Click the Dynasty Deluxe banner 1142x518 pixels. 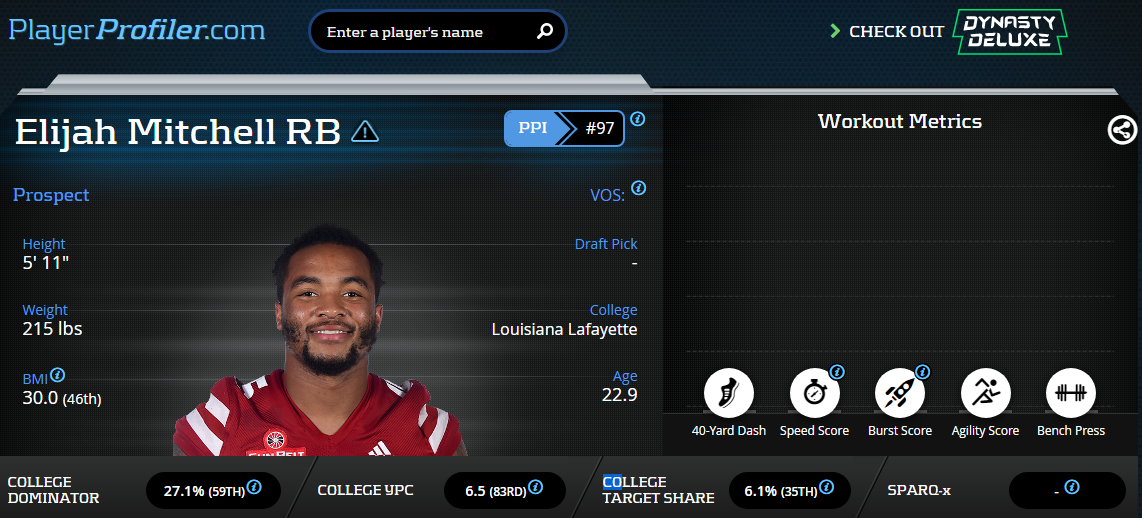pyautogui.click(x=1009, y=31)
